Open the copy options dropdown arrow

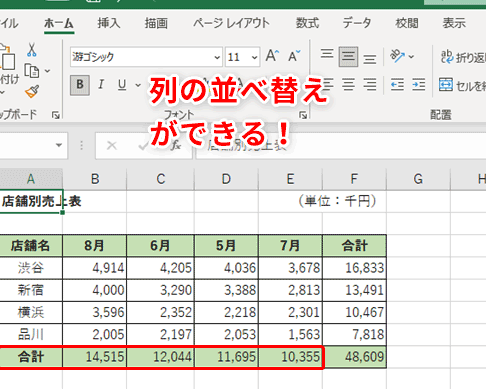(x=47, y=71)
